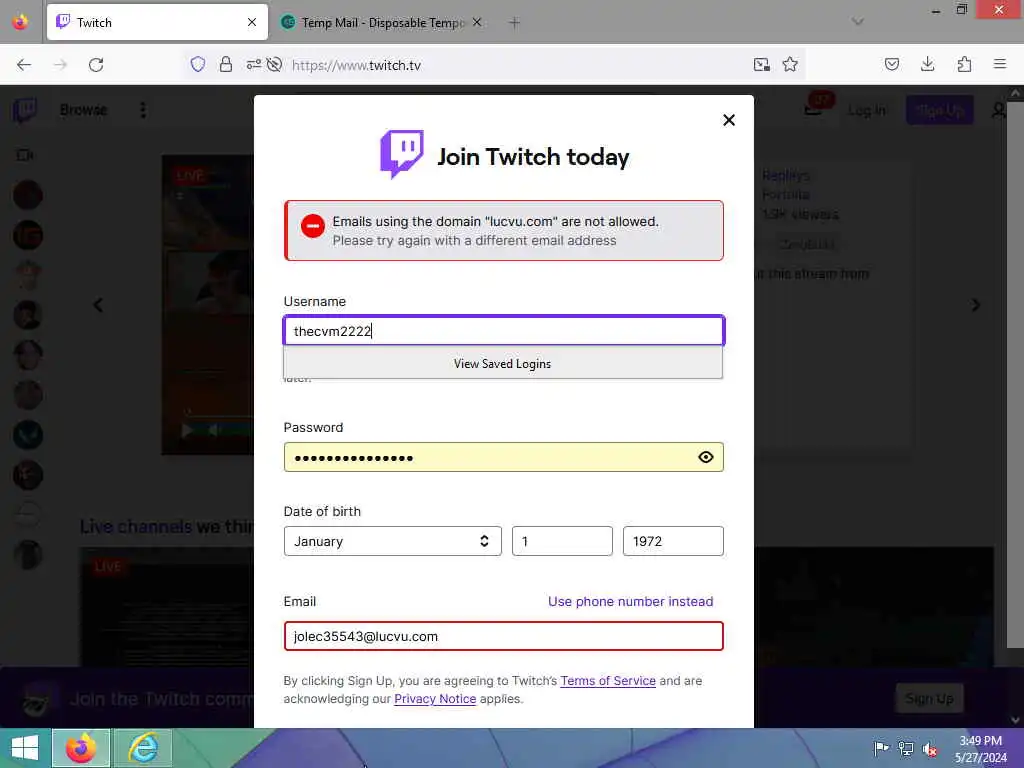Open the Twitch notifications inbox icon
The width and height of the screenshot is (1024, 768).
coord(814,108)
